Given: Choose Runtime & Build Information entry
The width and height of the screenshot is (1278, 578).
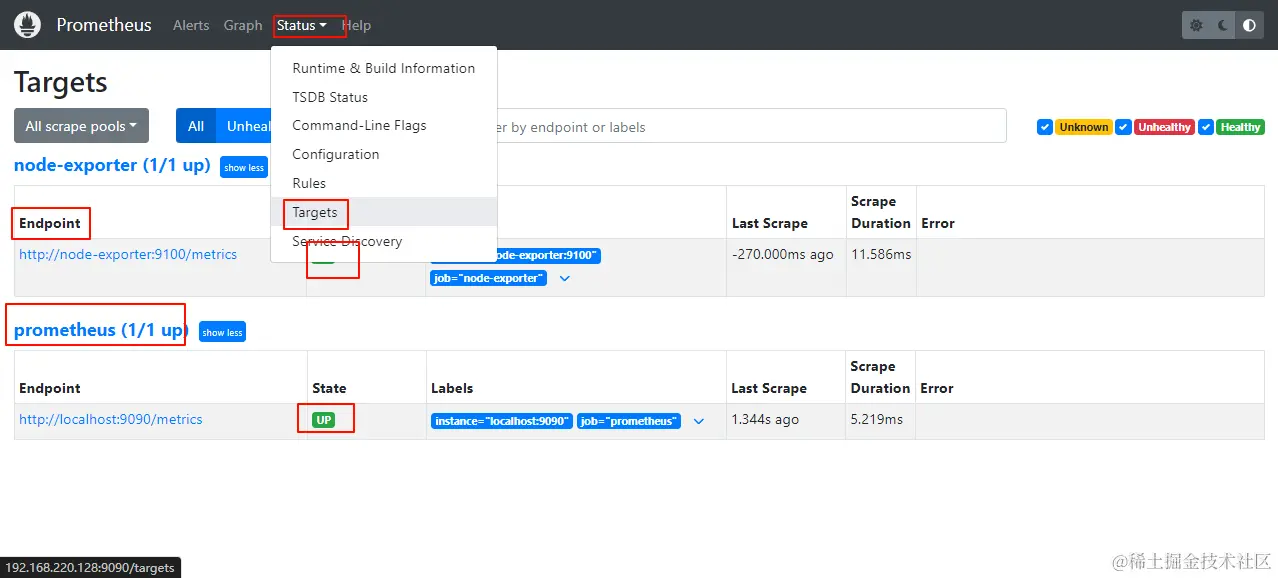Looking at the screenshot, I should coord(383,68).
